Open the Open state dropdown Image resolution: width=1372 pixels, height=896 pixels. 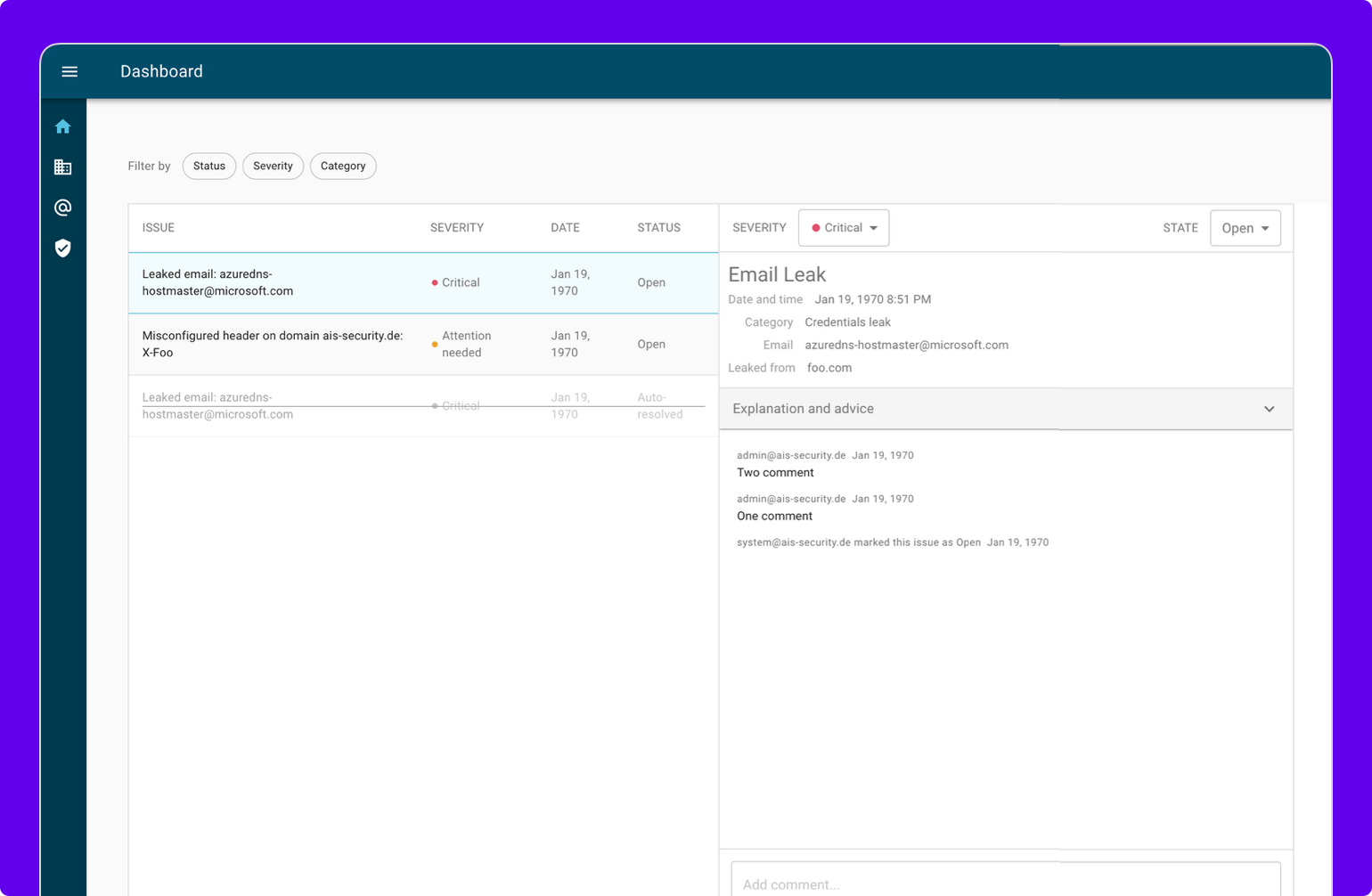pyautogui.click(x=1245, y=228)
